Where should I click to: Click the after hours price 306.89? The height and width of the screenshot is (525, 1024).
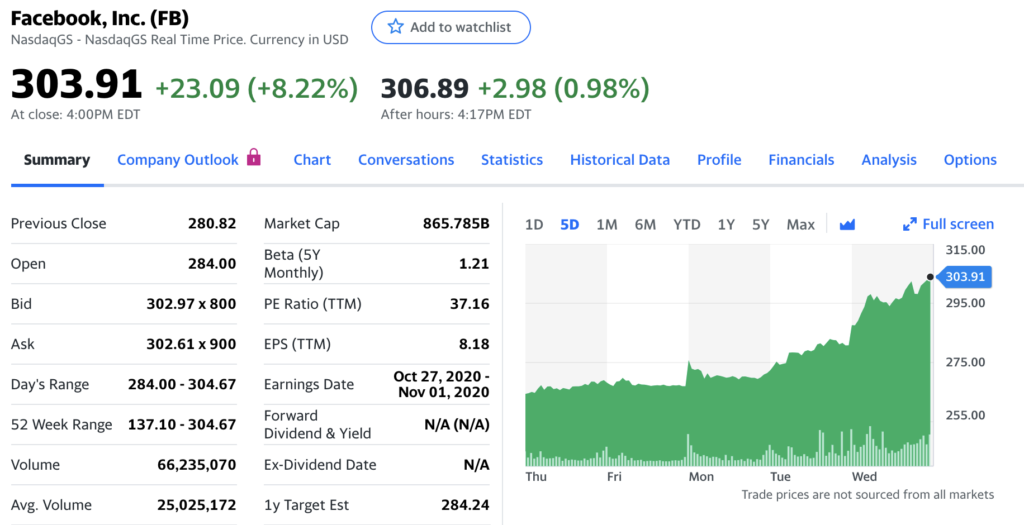(x=425, y=88)
